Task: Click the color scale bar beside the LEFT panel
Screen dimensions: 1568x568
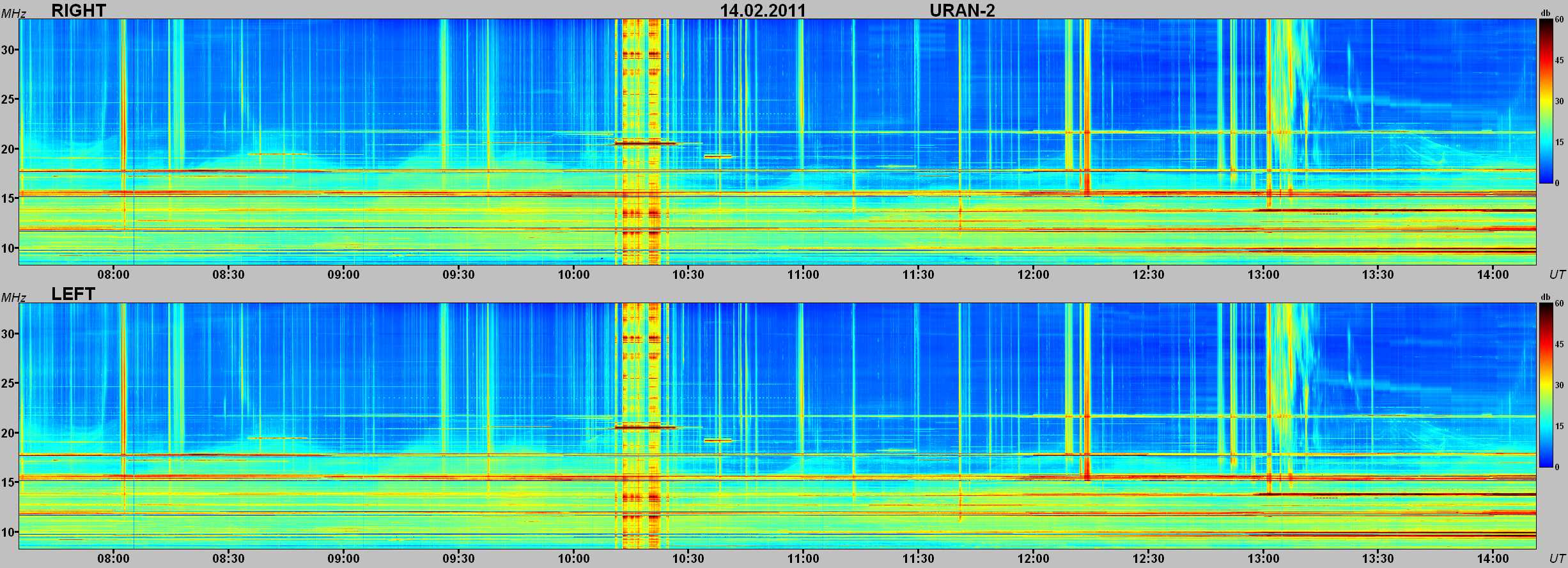Action: click(x=1546, y=385)
